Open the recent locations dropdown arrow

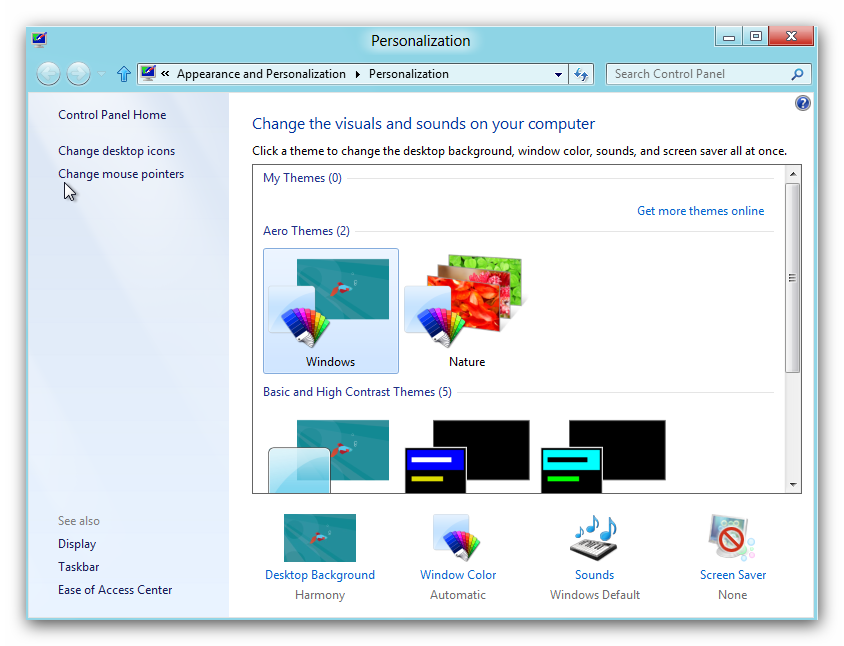101,74
